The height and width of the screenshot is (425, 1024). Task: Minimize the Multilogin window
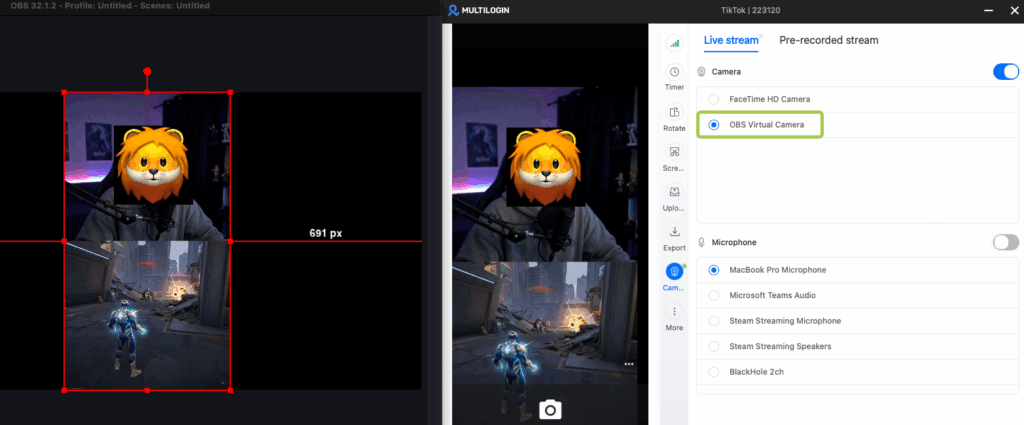989,10
